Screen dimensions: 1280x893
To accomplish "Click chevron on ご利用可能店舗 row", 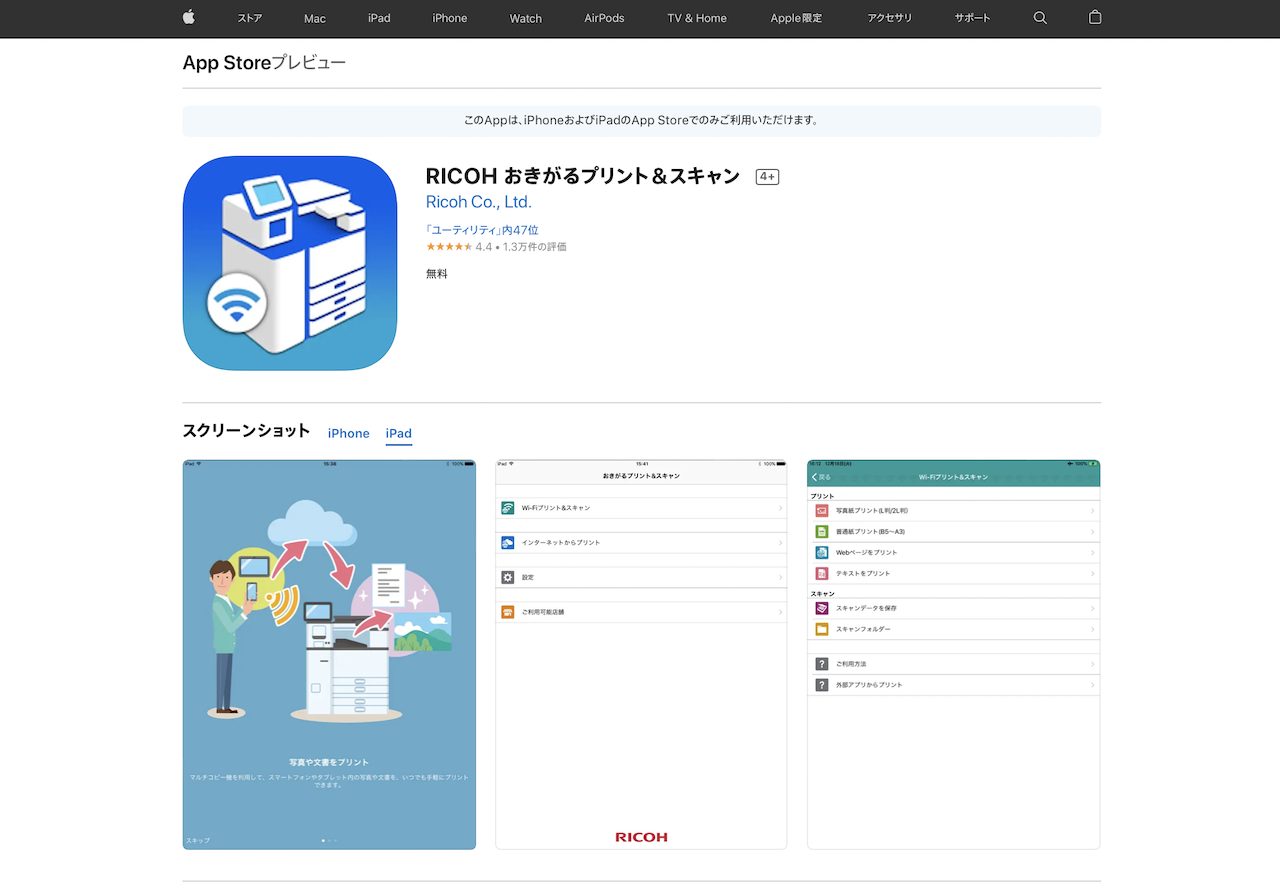I will [780, 611].
